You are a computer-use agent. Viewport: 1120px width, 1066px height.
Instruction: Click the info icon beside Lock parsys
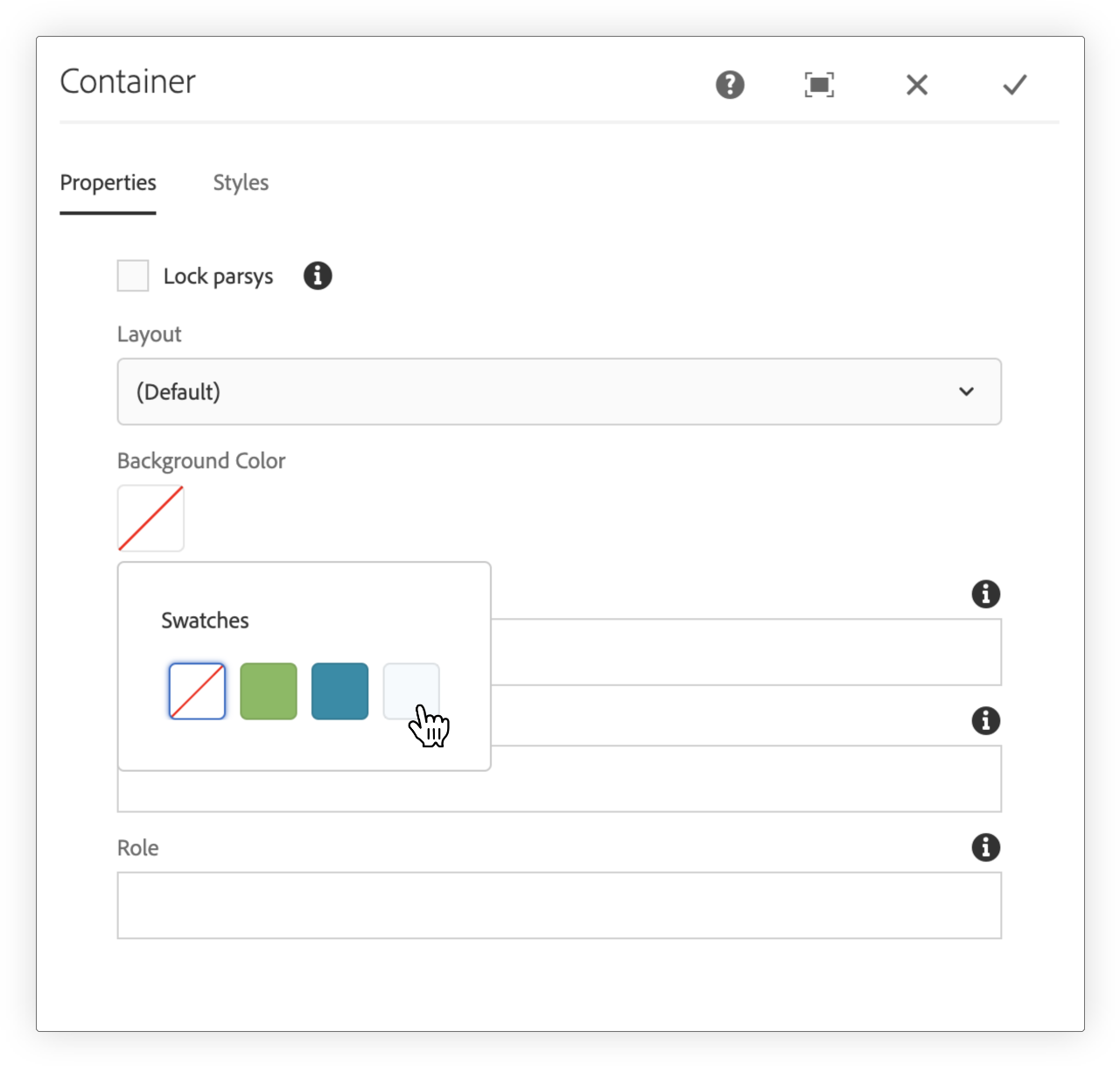[x=318, y=276]
